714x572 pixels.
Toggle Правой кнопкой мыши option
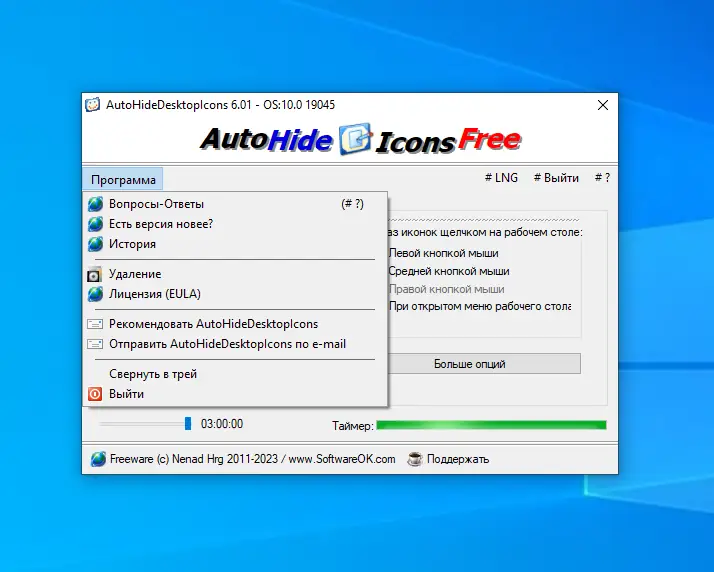(x=447, y=289)
